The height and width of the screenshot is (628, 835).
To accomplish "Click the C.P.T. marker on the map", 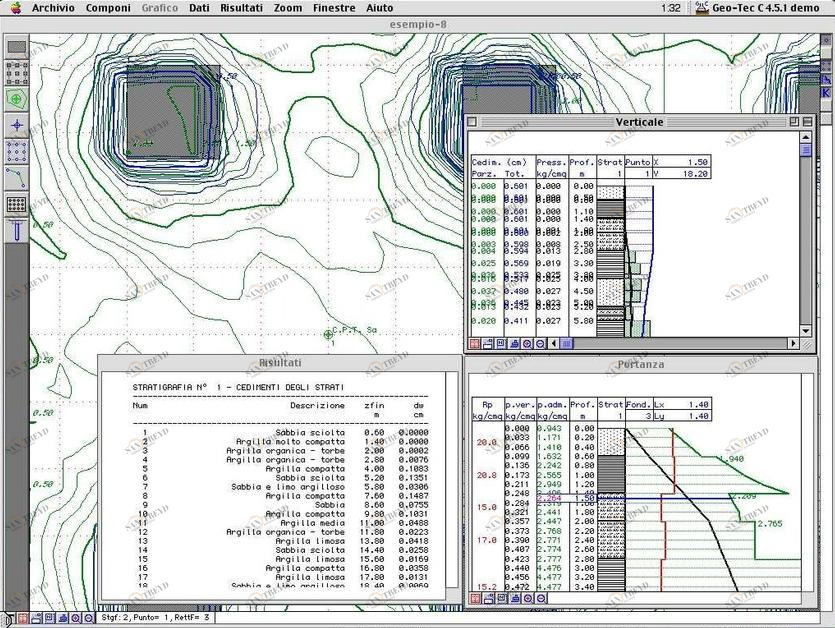I will [x=328, y=333].
